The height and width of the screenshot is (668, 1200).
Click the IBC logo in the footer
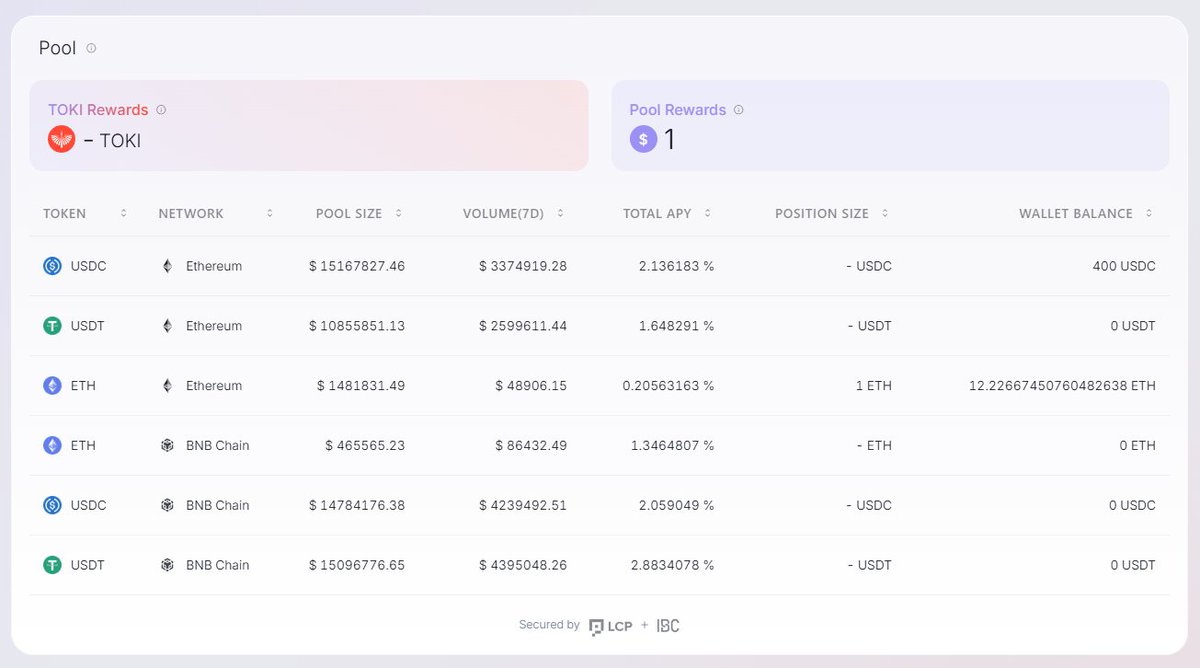coord(666,625)
